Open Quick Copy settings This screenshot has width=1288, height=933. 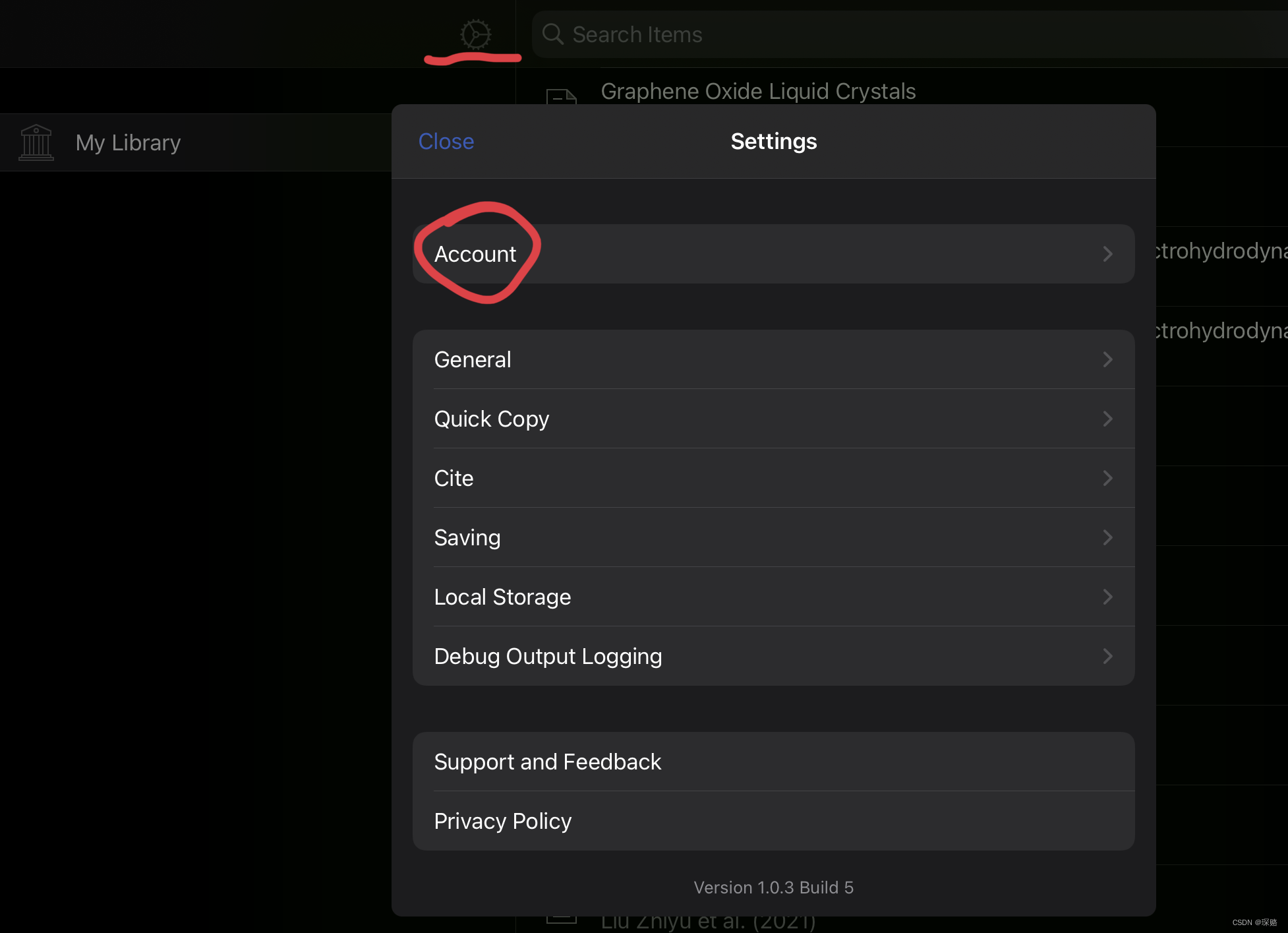pos(773,419)
